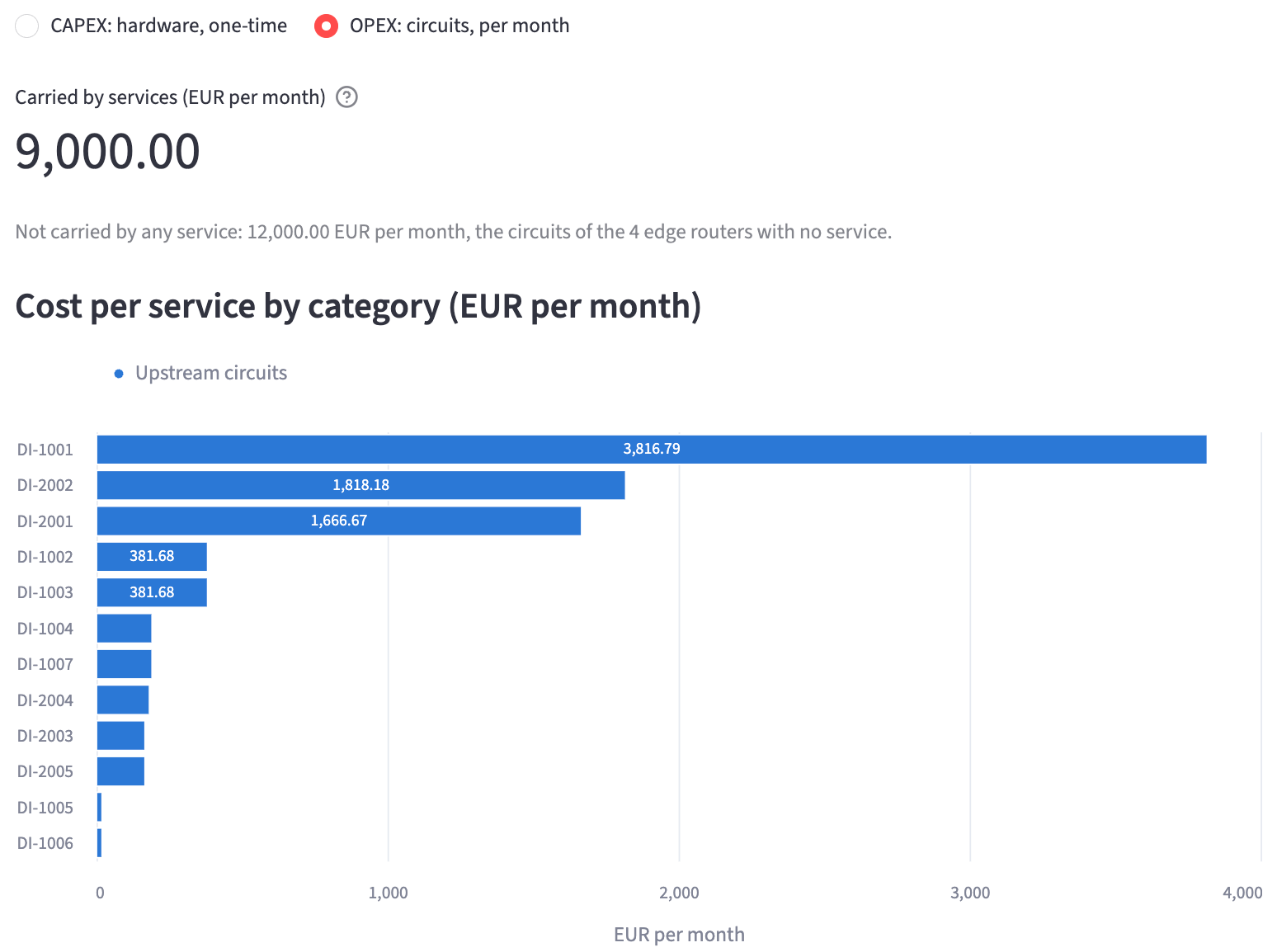Image resolution: width=1277 pixels, height=952 pixels.
Task: Click the DI-1001 bar showing 3,816.79
Action: click(651, 449)
